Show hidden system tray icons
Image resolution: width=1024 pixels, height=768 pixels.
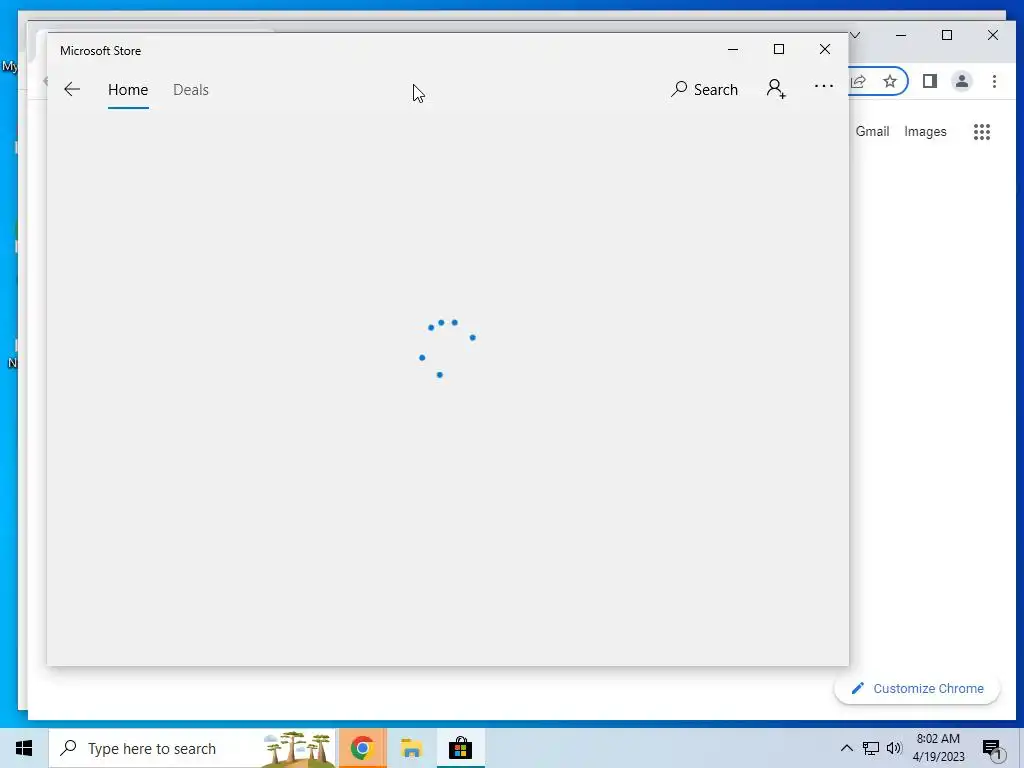pos(846,748)
